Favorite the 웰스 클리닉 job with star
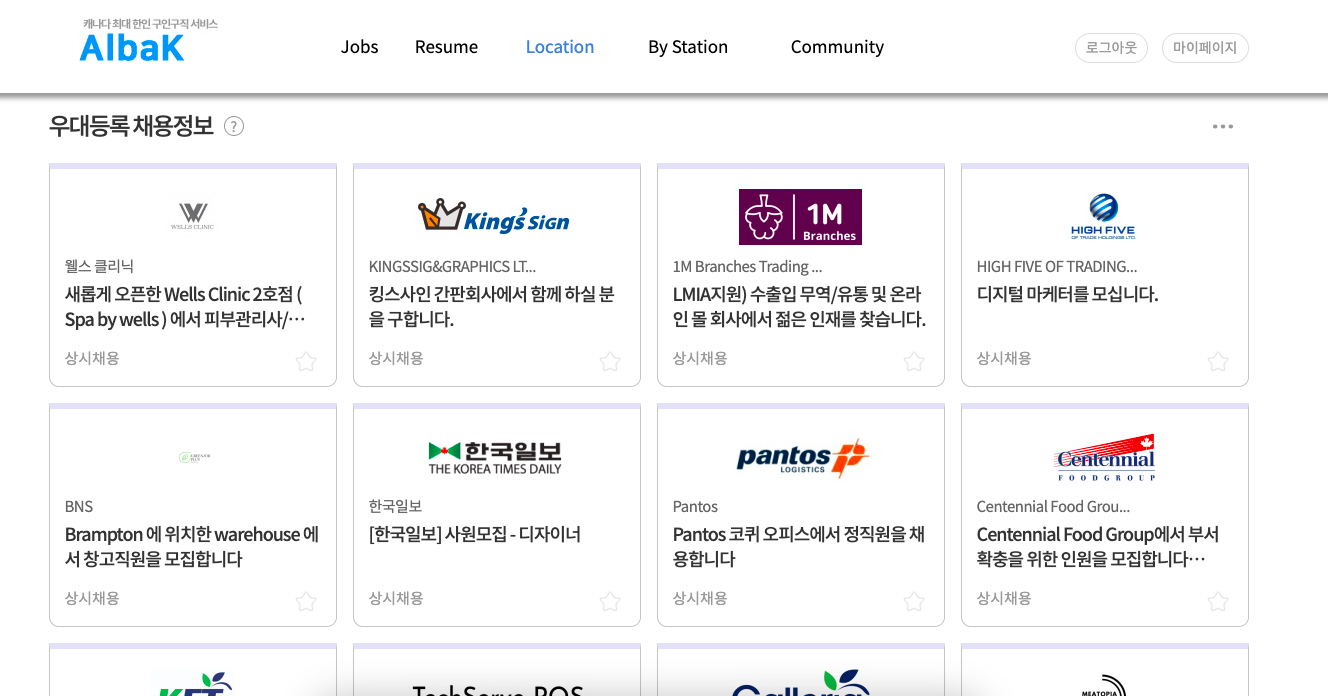 pos(306,361)
